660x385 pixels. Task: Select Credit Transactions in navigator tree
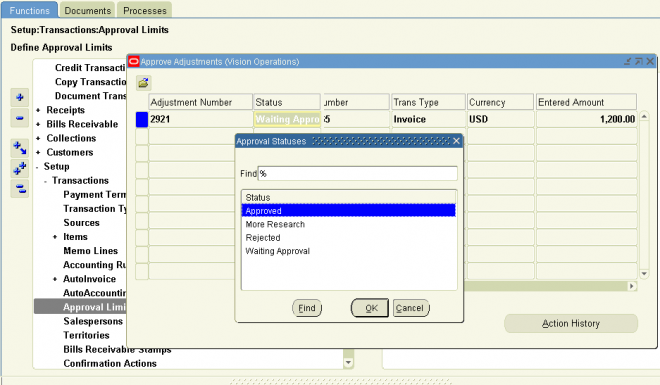90,68
